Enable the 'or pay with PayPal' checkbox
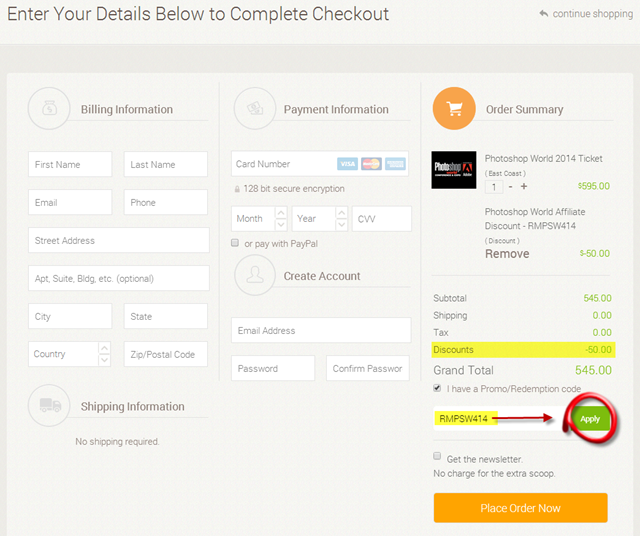 pos(235,243)
